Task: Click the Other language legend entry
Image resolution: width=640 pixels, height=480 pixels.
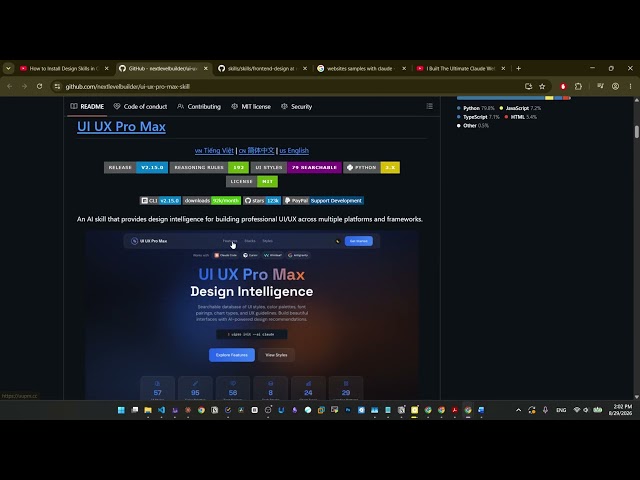Action: 473,126
